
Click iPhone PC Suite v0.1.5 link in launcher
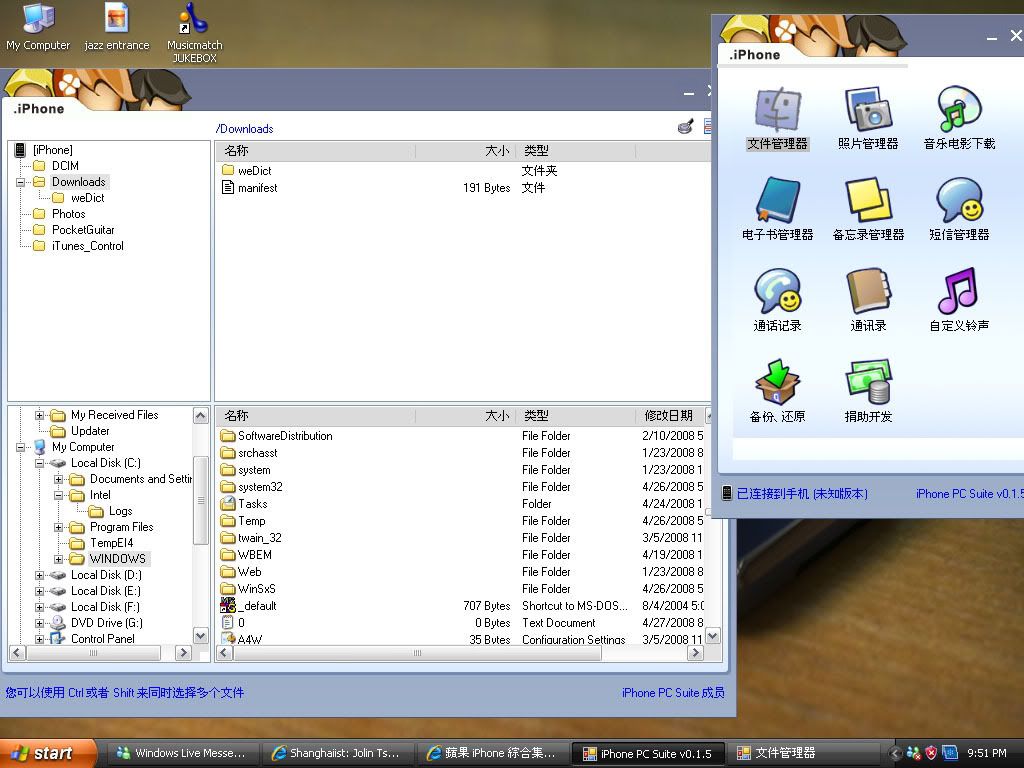(969, 494)
